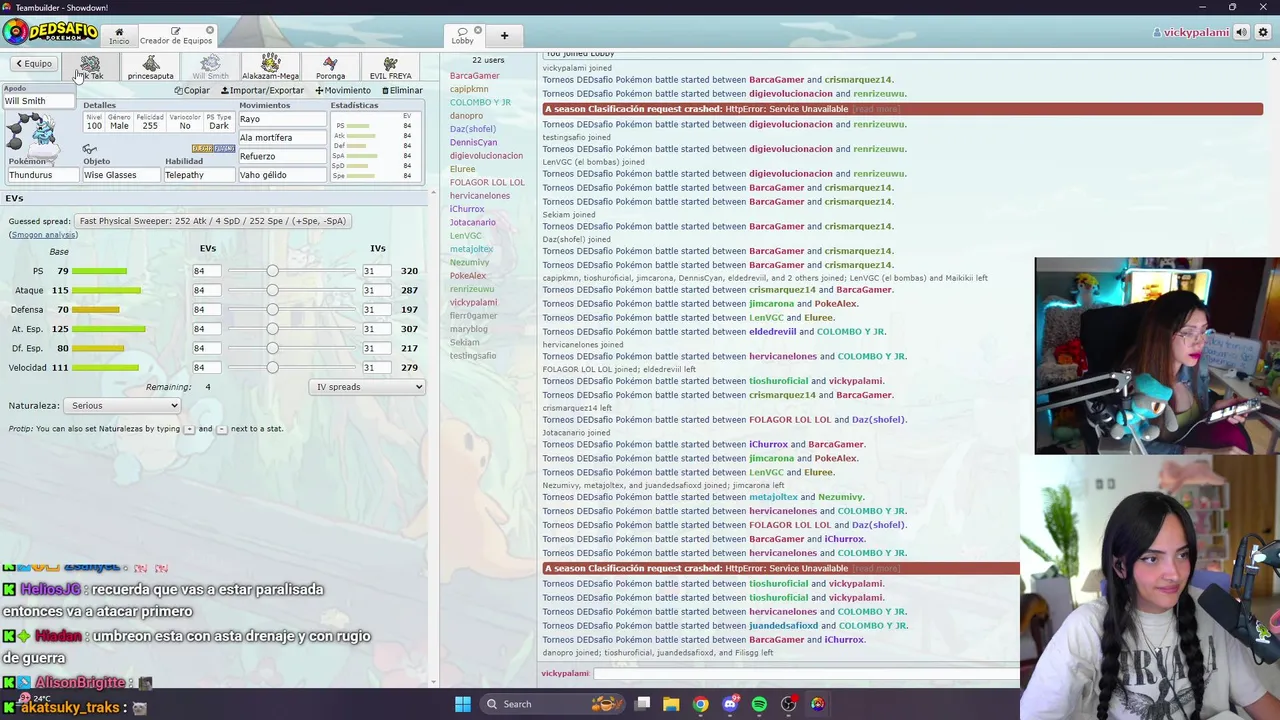Open the Poronga team slot
1280x720 pixels.
330,67
